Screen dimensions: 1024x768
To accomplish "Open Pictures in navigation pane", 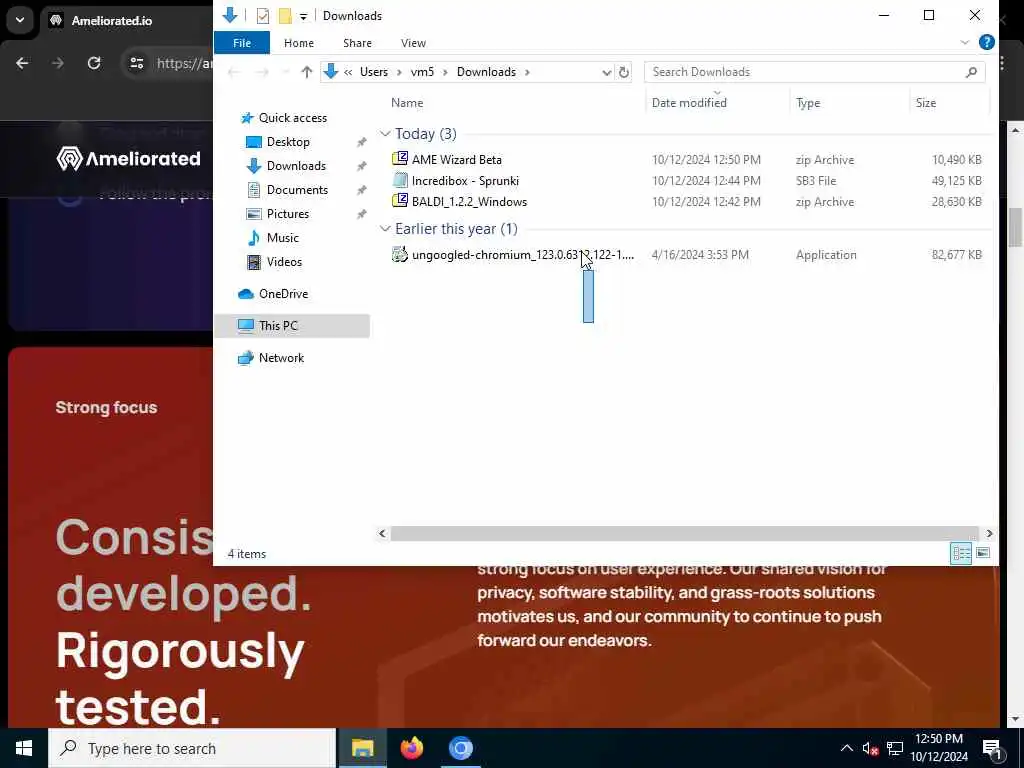I will [x=287, y=214].
